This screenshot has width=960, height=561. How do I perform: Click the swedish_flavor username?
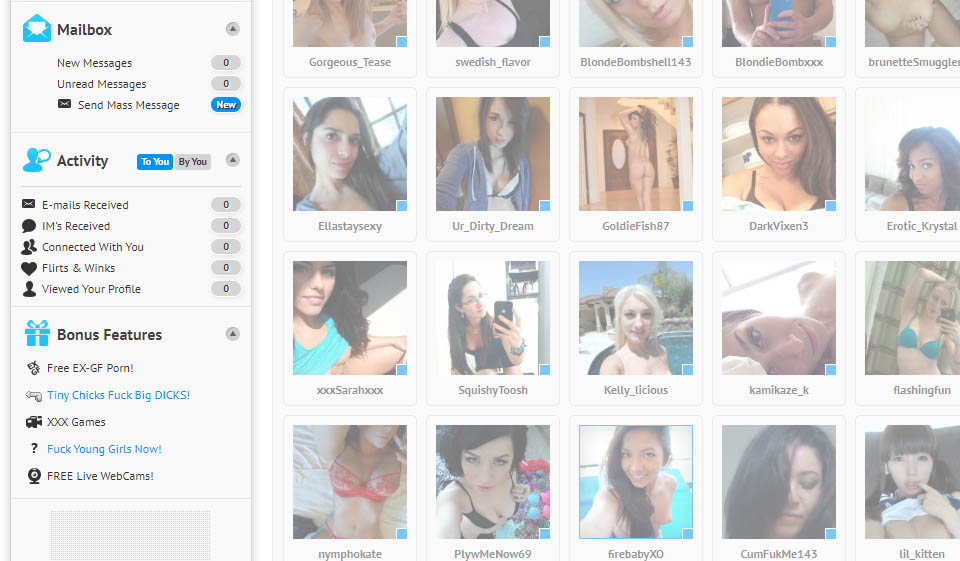click(x=493, y=62)
